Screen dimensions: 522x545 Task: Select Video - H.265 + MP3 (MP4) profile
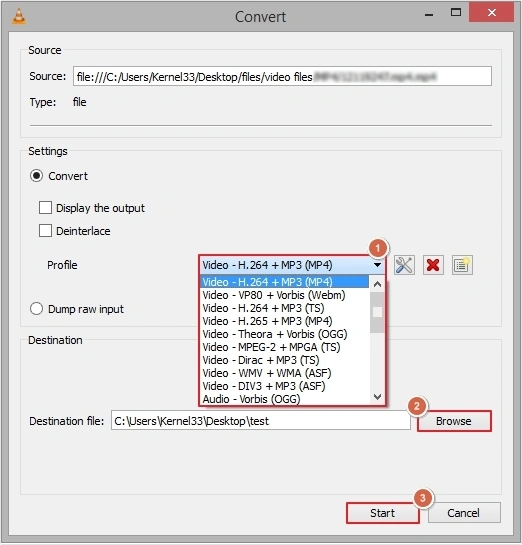[x=284, y=321]
